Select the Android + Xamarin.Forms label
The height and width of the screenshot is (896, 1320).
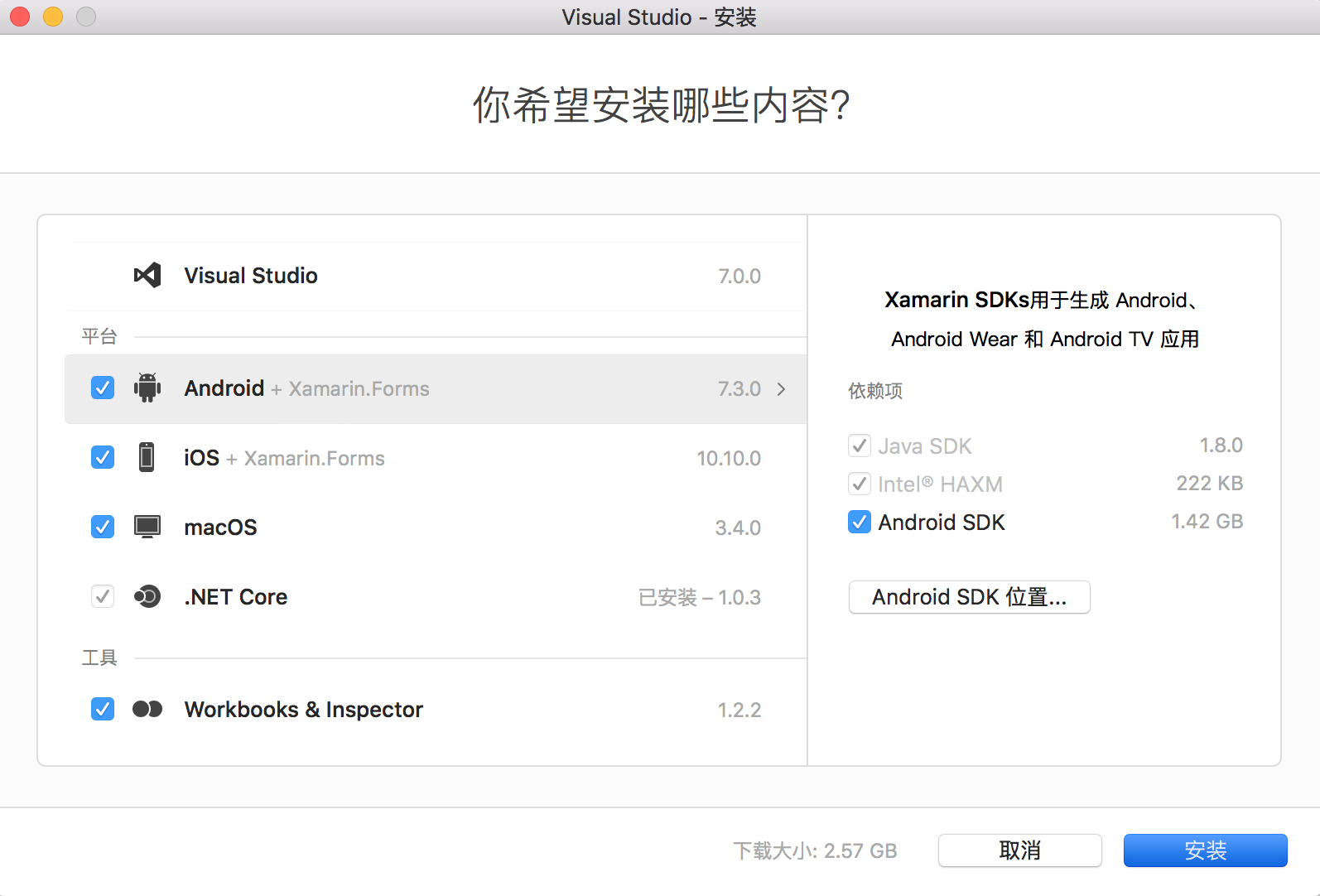point(307,388)
